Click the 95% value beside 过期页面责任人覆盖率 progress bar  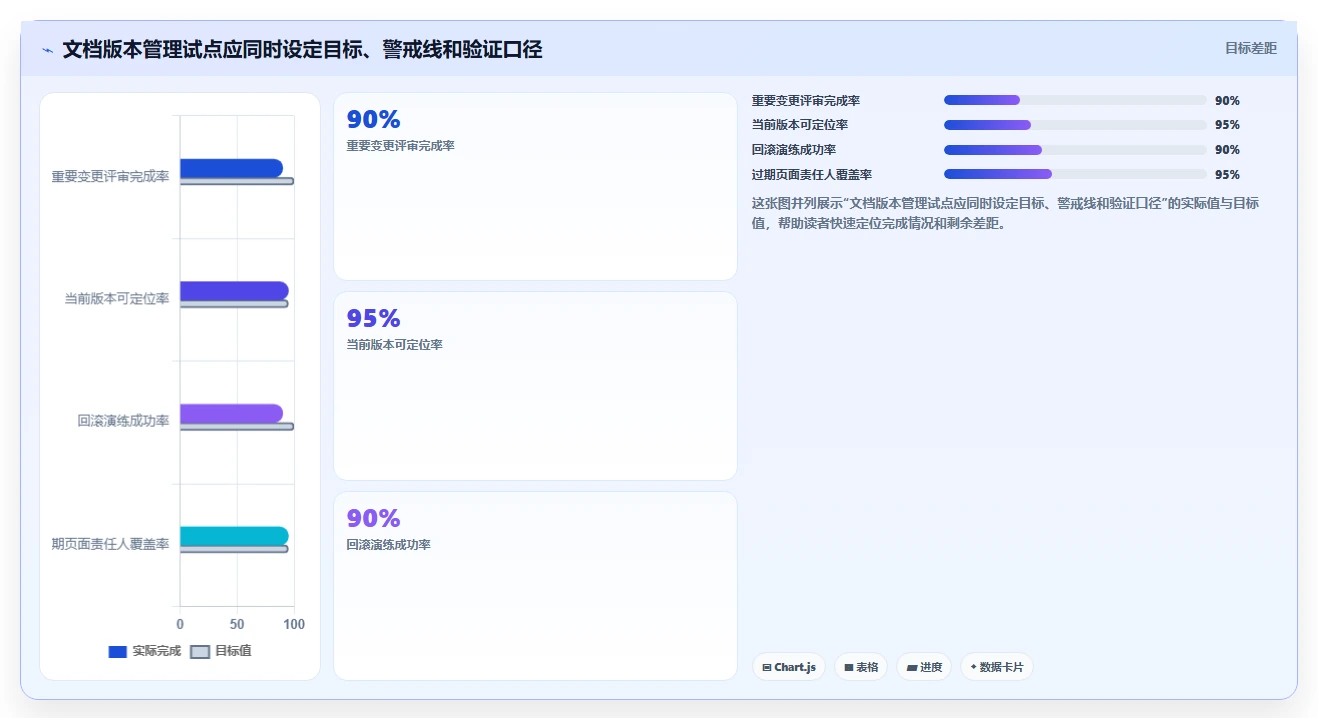coord(1227,175)
